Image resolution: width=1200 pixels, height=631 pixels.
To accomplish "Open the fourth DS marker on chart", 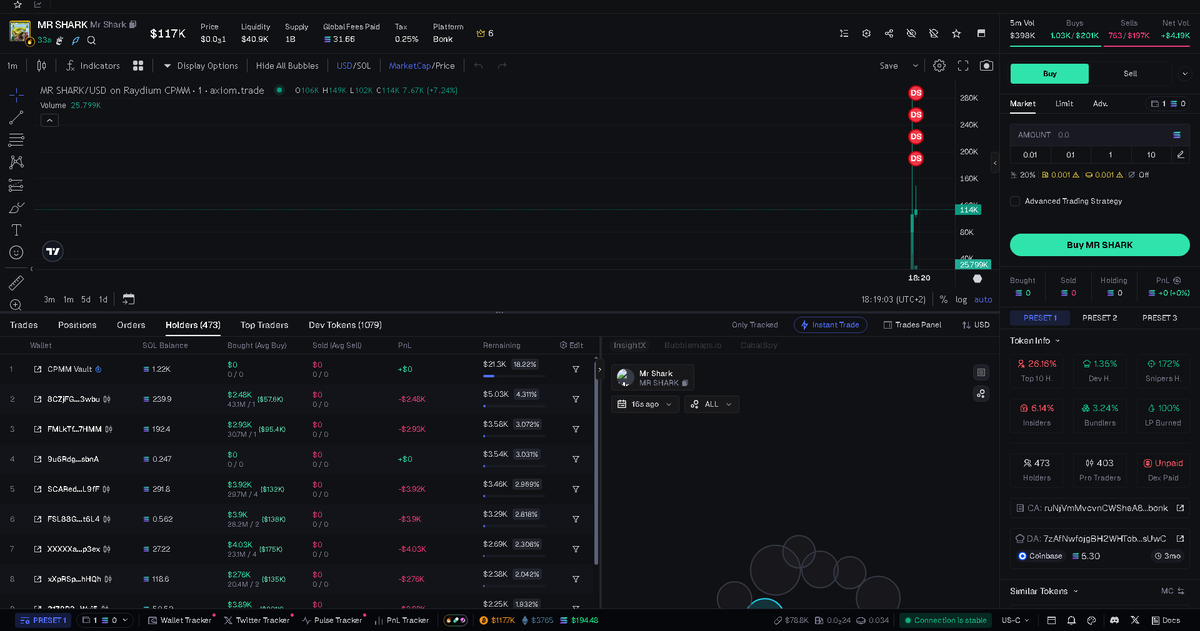I will (x=915, y=159).
